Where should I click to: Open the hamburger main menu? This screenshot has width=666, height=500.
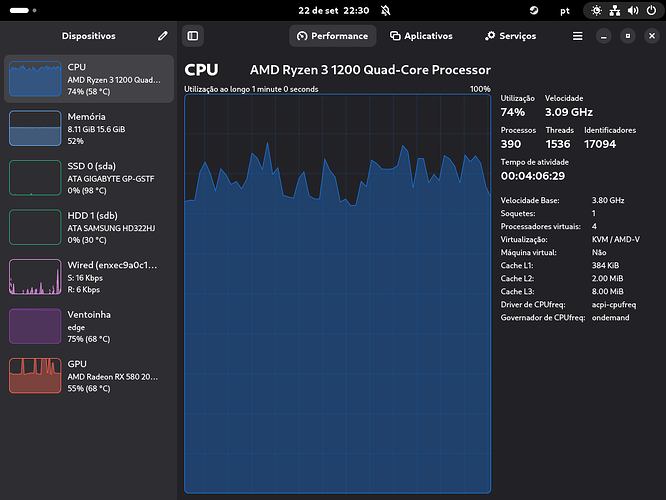577,36
